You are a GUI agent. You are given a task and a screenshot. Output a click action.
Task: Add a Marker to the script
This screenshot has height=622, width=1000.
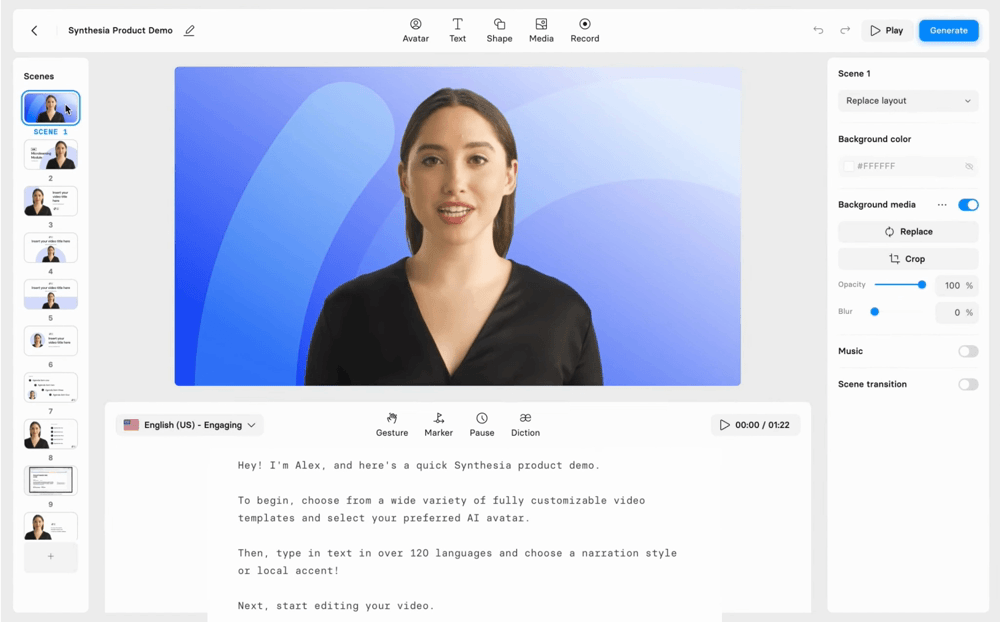438,424
